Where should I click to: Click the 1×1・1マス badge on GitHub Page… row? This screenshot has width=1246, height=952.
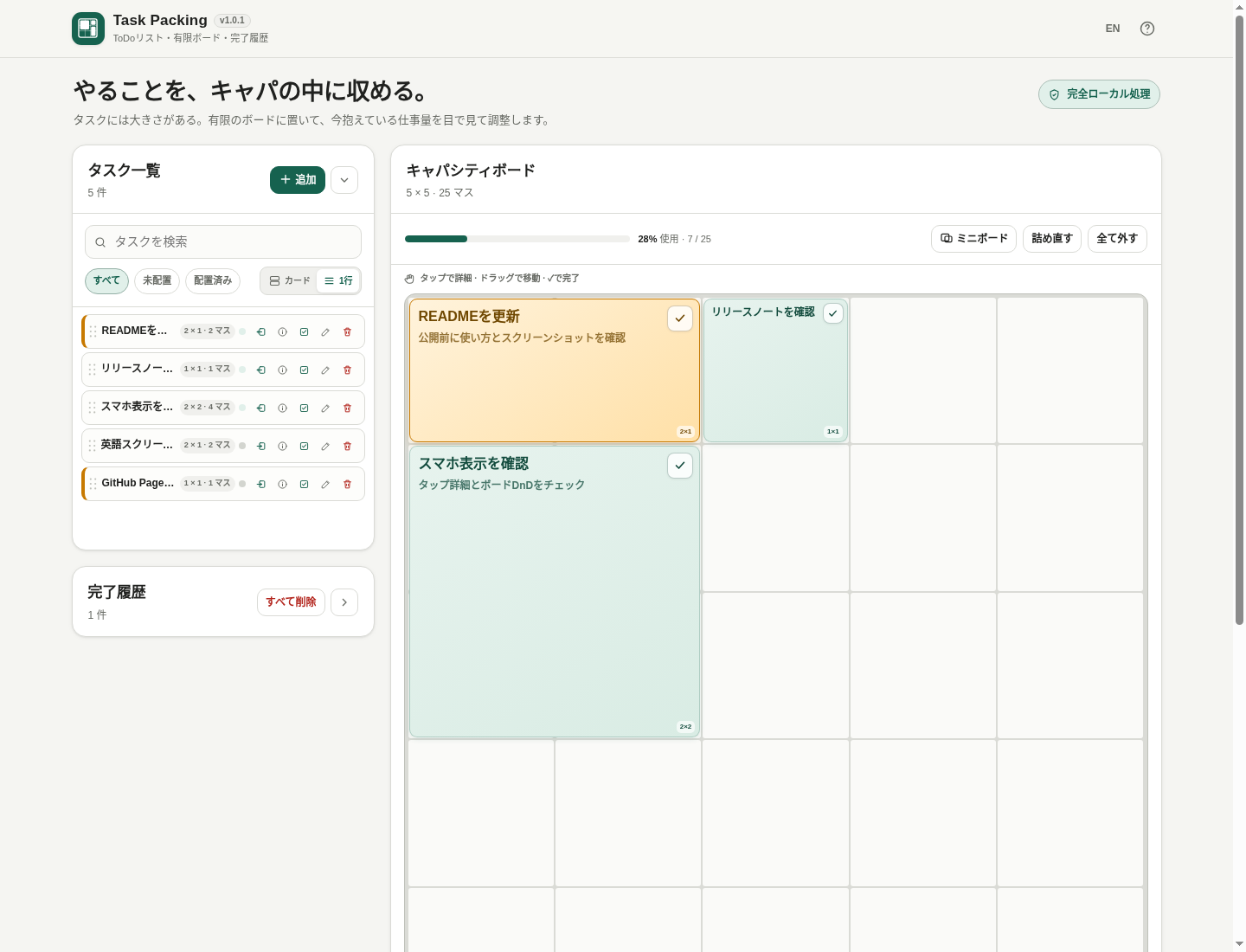(208, 484)
